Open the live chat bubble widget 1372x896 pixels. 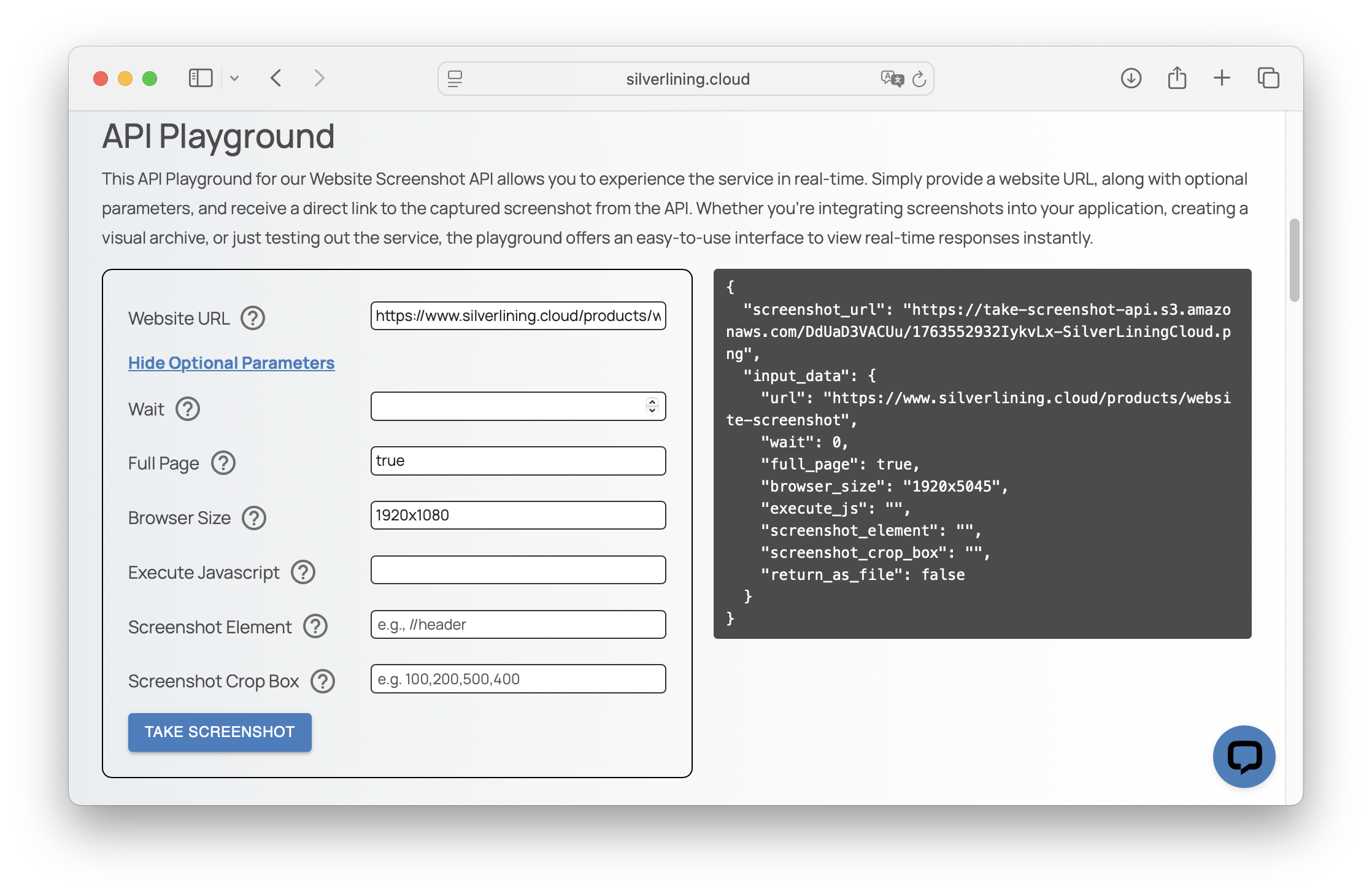point(1244,756)
